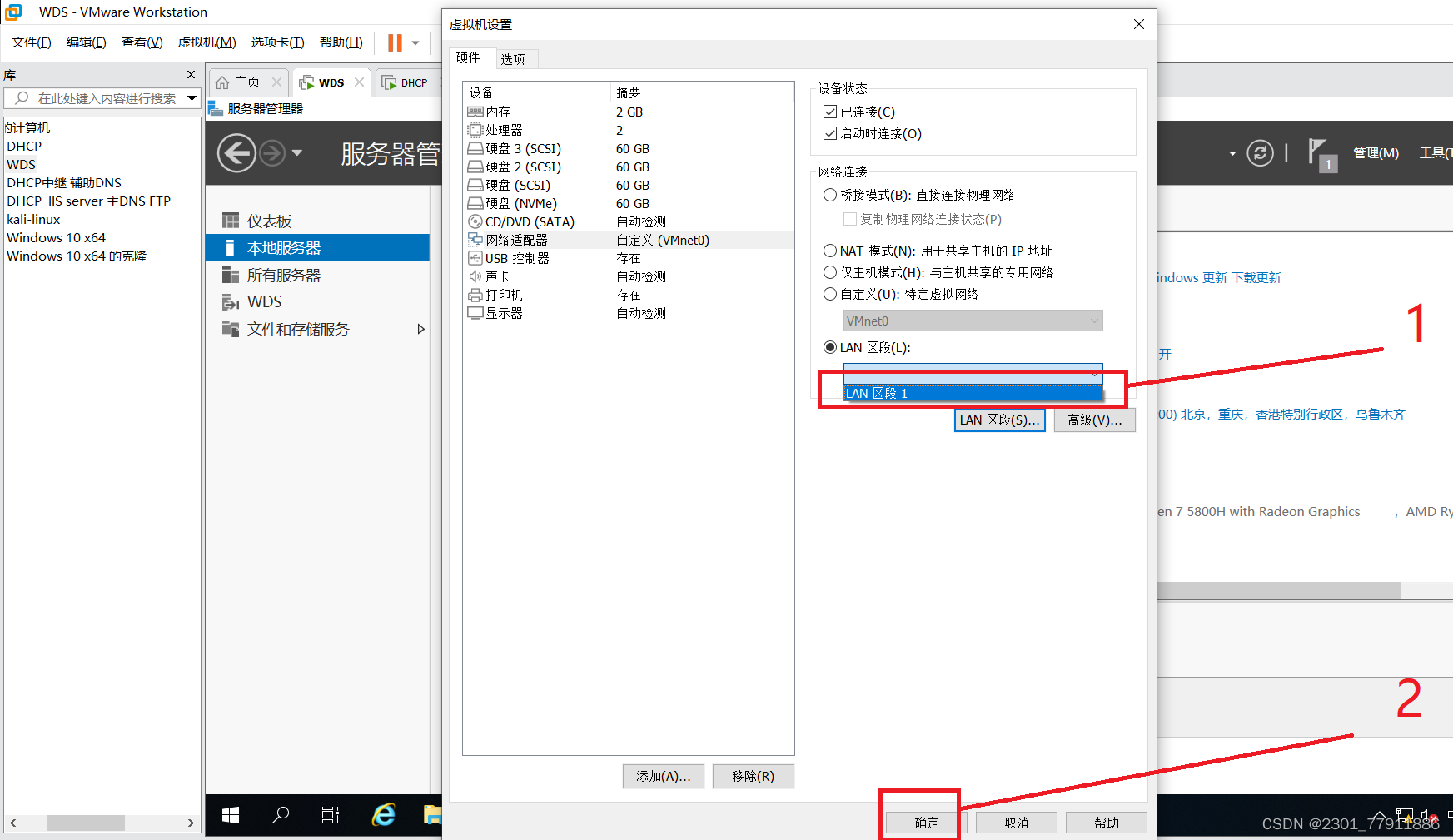Select the Memory (内存) device icon
Viewport: 1453px width, 840px height.
tap(475, 112)
